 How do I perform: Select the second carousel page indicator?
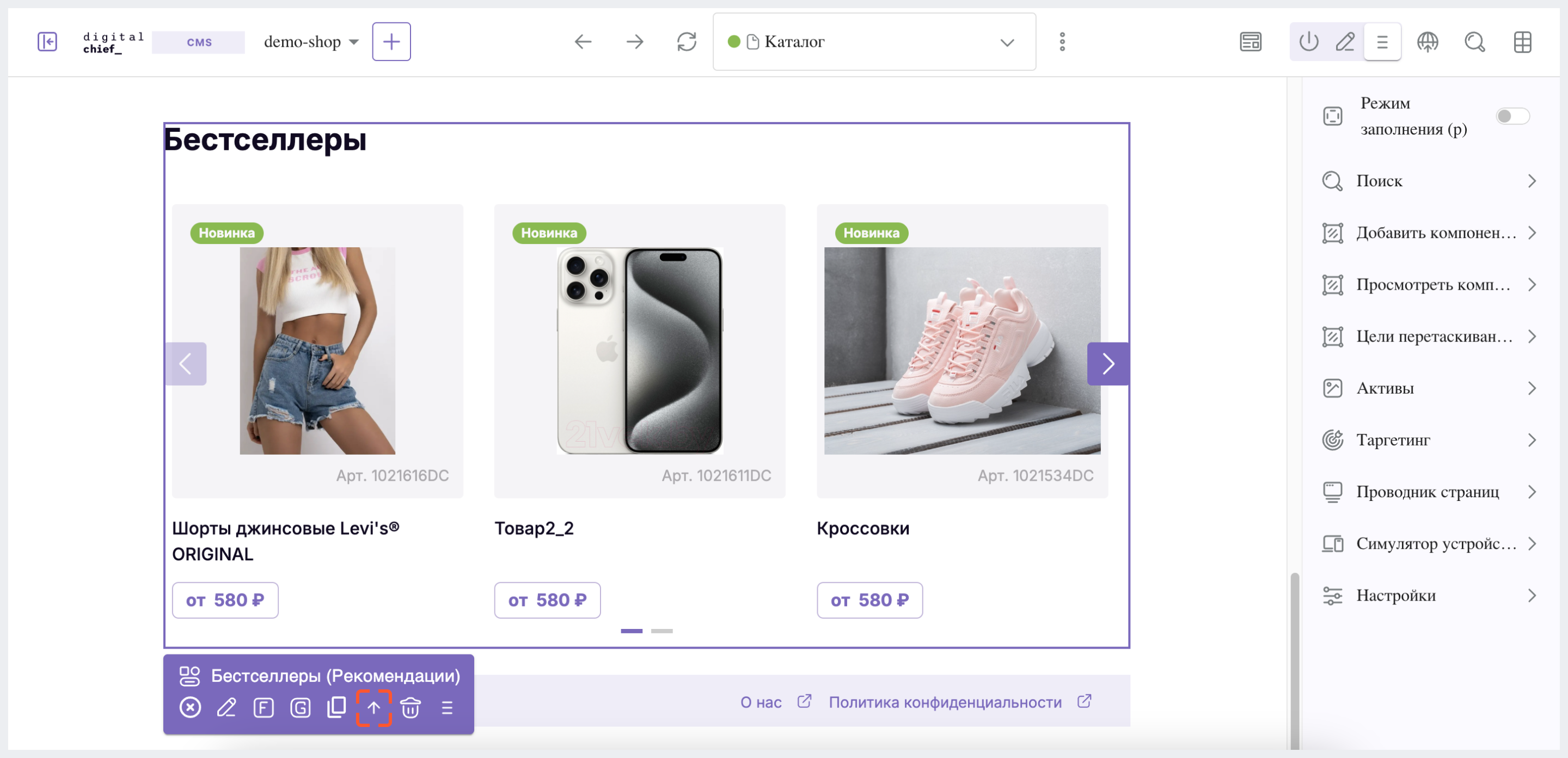(x=661, y=631)
